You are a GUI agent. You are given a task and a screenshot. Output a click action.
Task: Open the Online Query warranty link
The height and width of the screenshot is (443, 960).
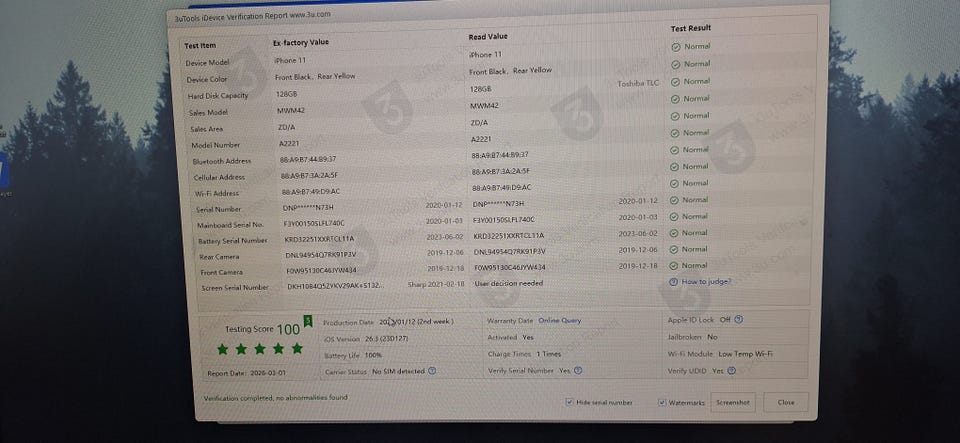click(560, 320)
